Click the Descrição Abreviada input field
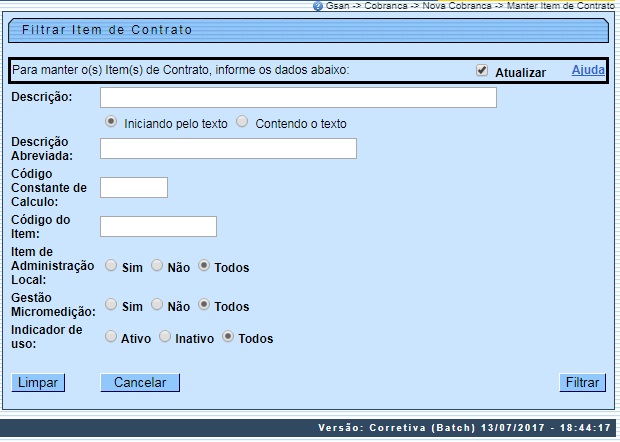The height and width of the screenshot is (442, 620). coord(228,149)
